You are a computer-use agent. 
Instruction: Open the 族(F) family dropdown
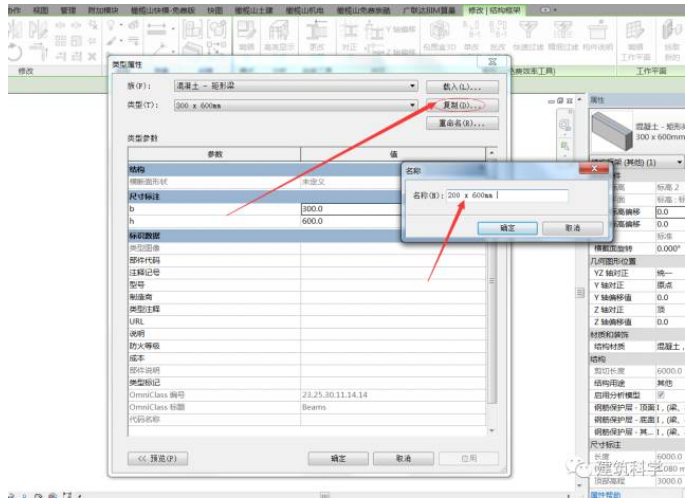(296, 86)
